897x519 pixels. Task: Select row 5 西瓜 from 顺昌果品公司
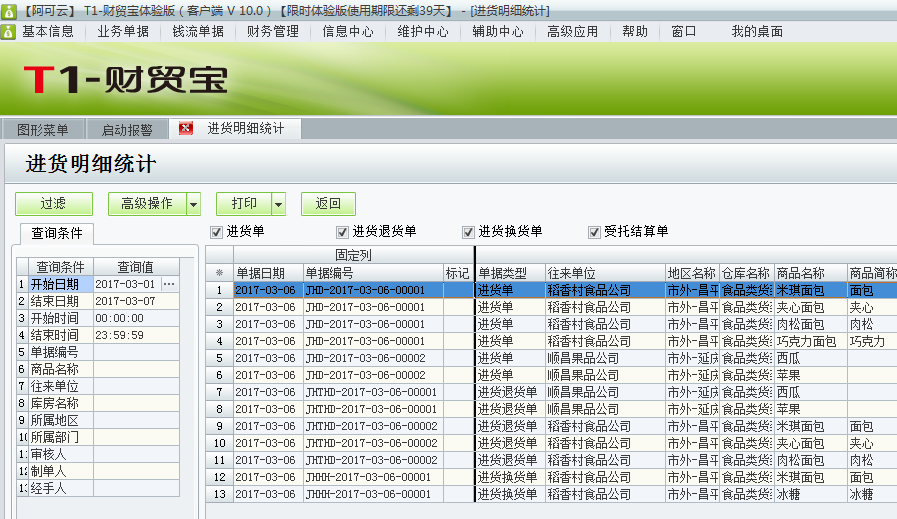click(811, 358)
